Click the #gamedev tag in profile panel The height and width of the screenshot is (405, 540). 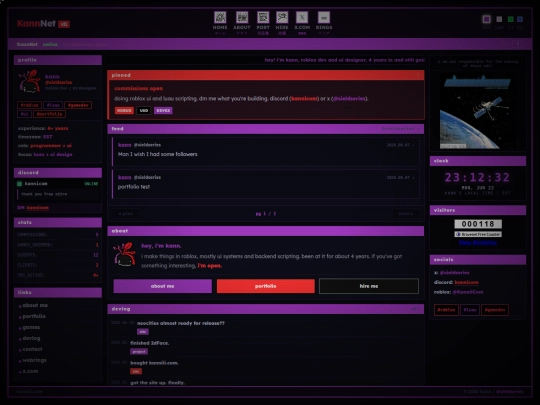(78, 105)
